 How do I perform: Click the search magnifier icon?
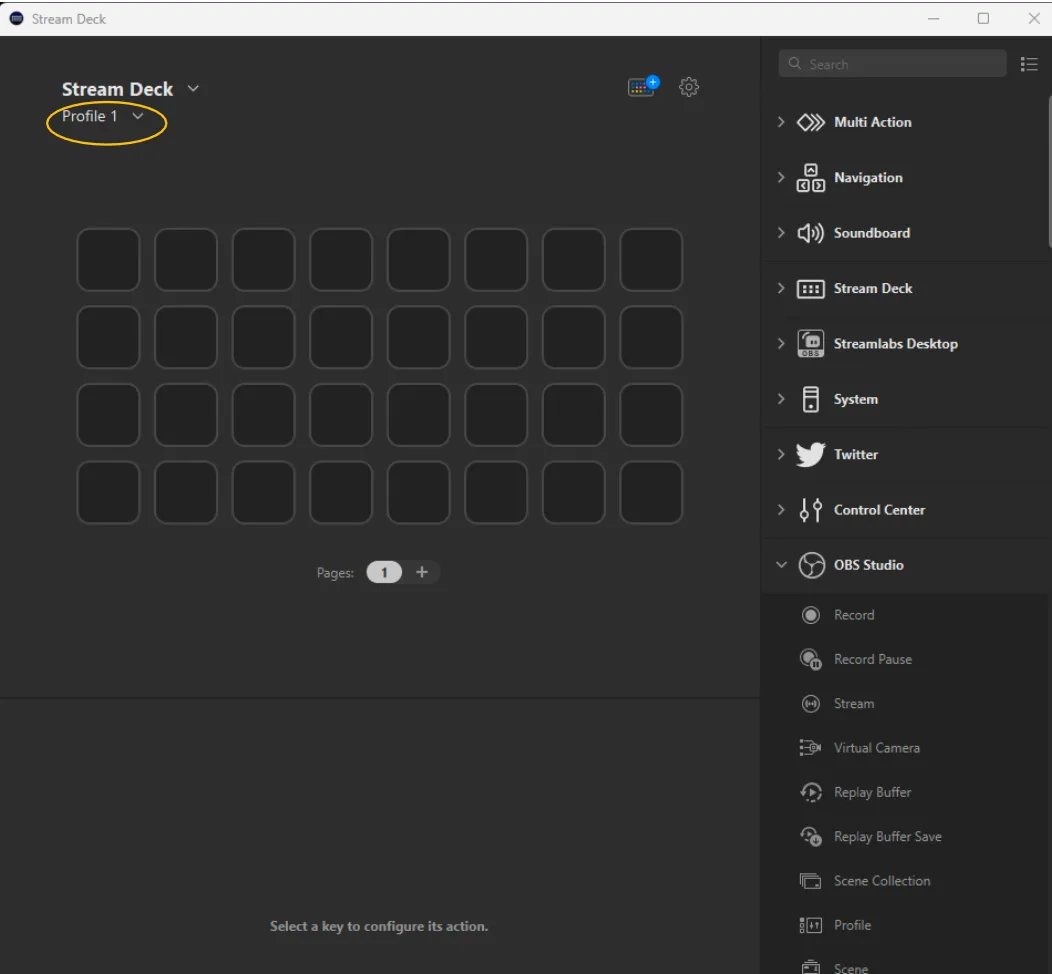[794, 64]
